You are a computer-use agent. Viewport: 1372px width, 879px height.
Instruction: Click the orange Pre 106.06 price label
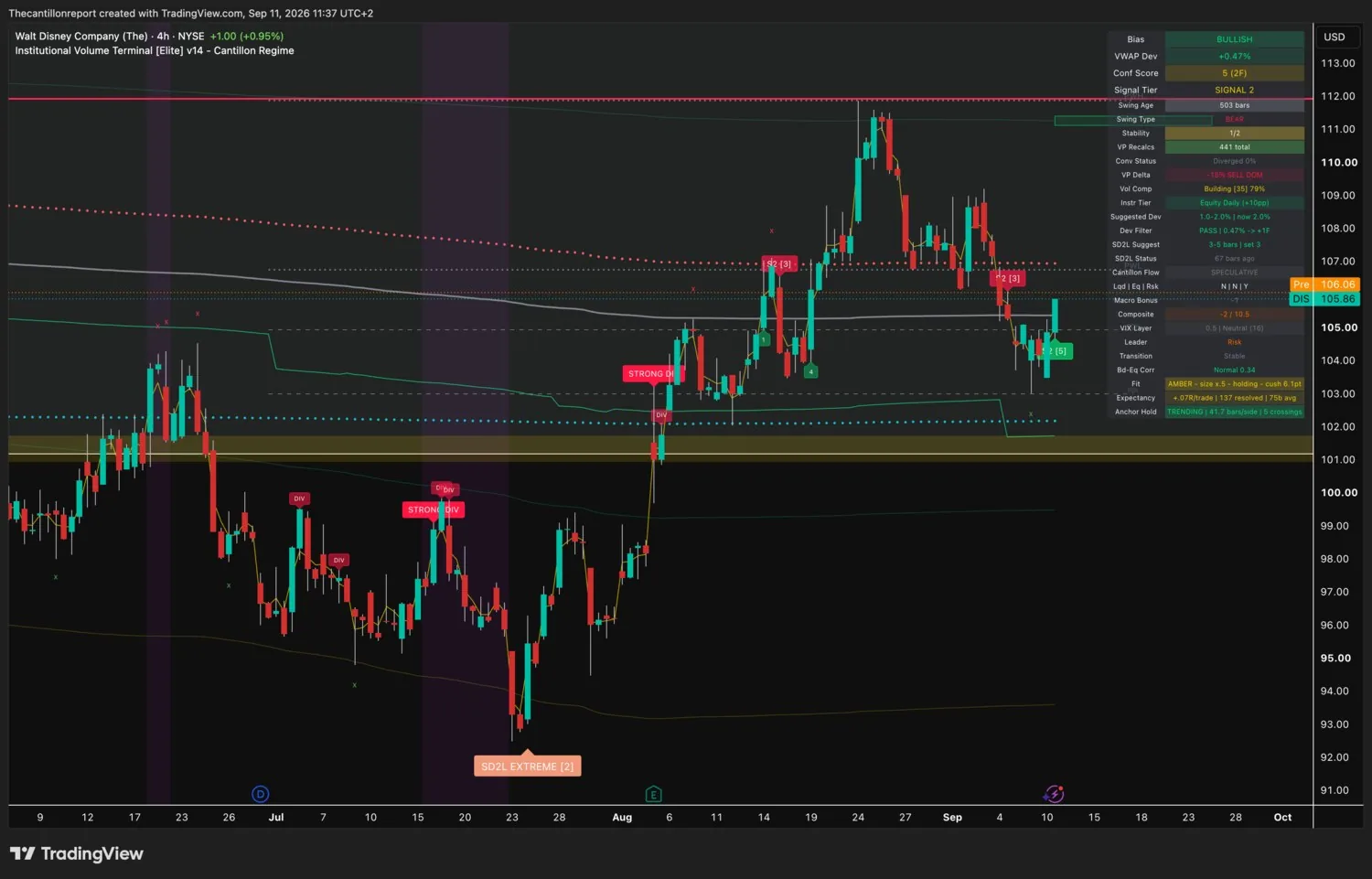pyautogui.click(x=1324, y=284)
